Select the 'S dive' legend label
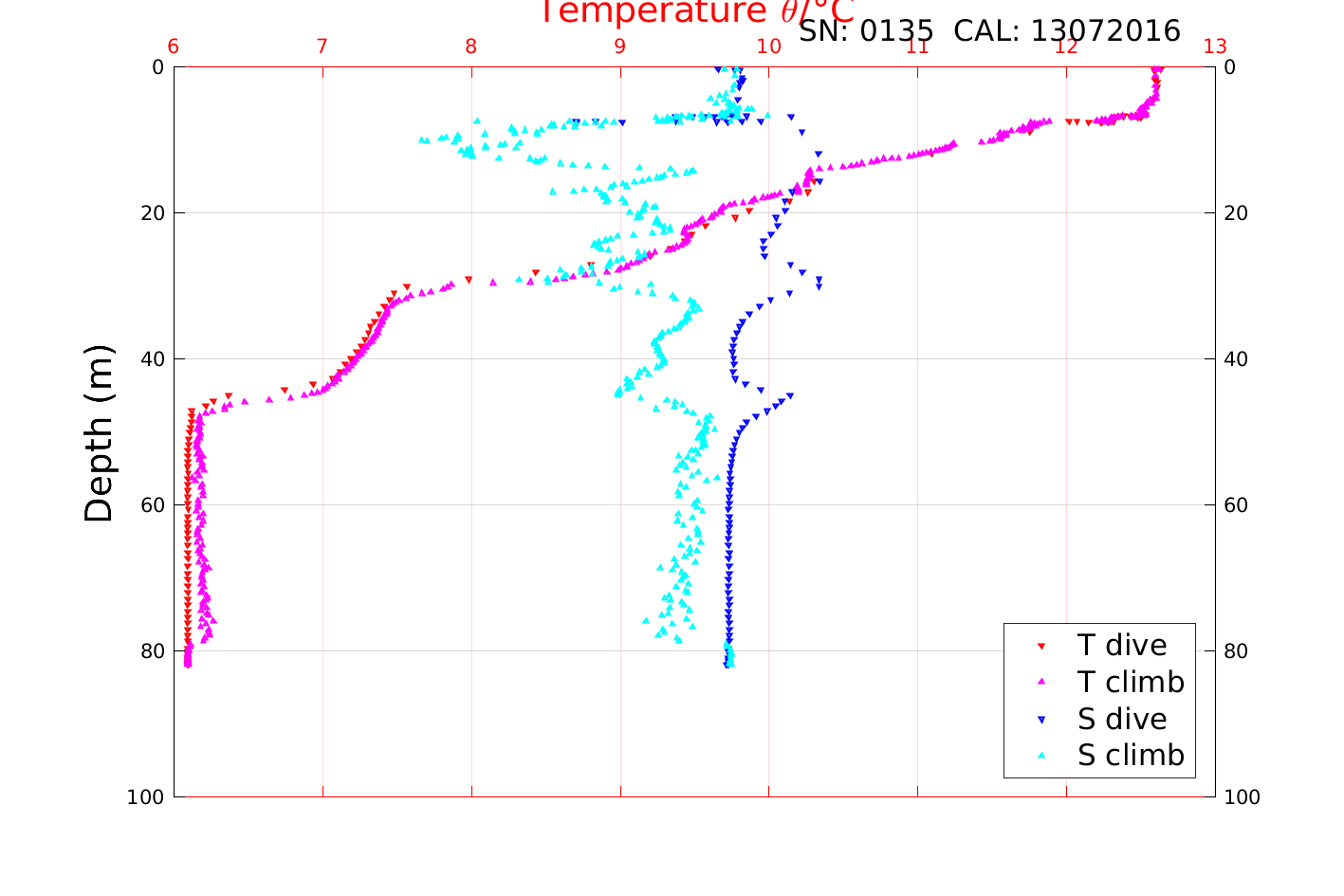Screen dimensions: 1344x896 tap(1121, 720)
